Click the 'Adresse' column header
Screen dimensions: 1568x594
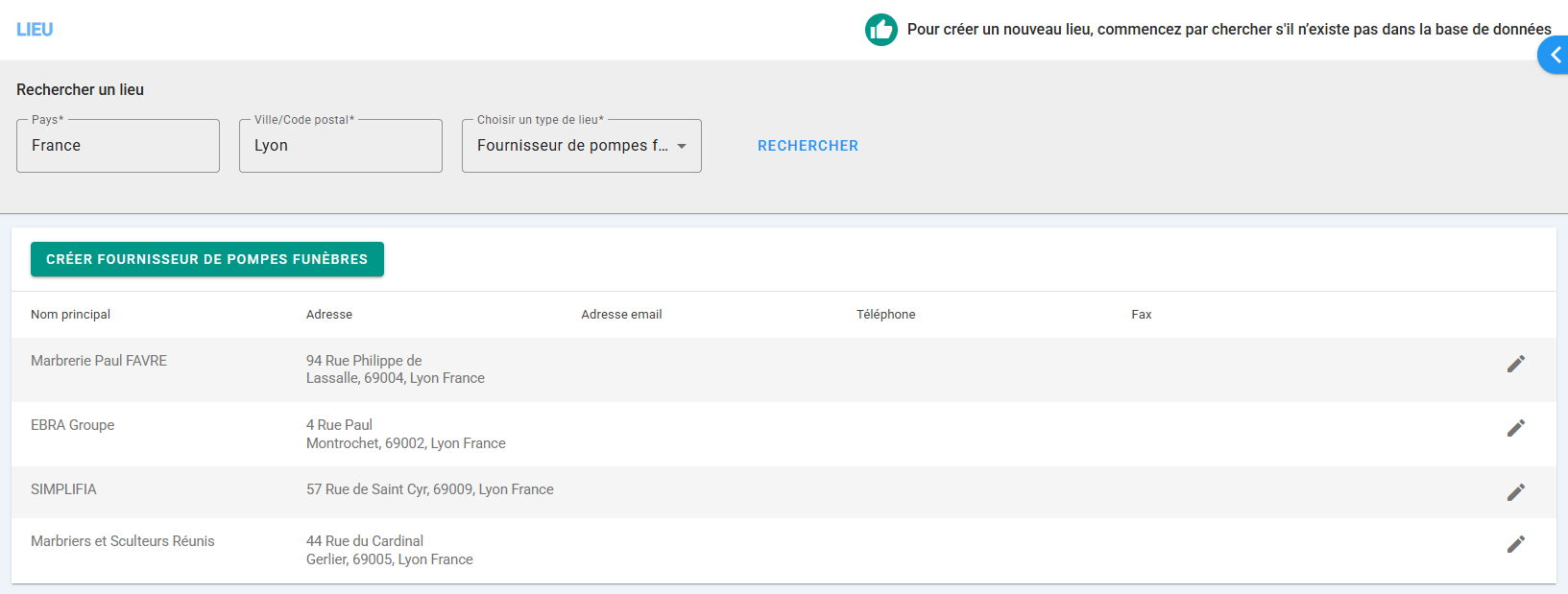point(329,315)
